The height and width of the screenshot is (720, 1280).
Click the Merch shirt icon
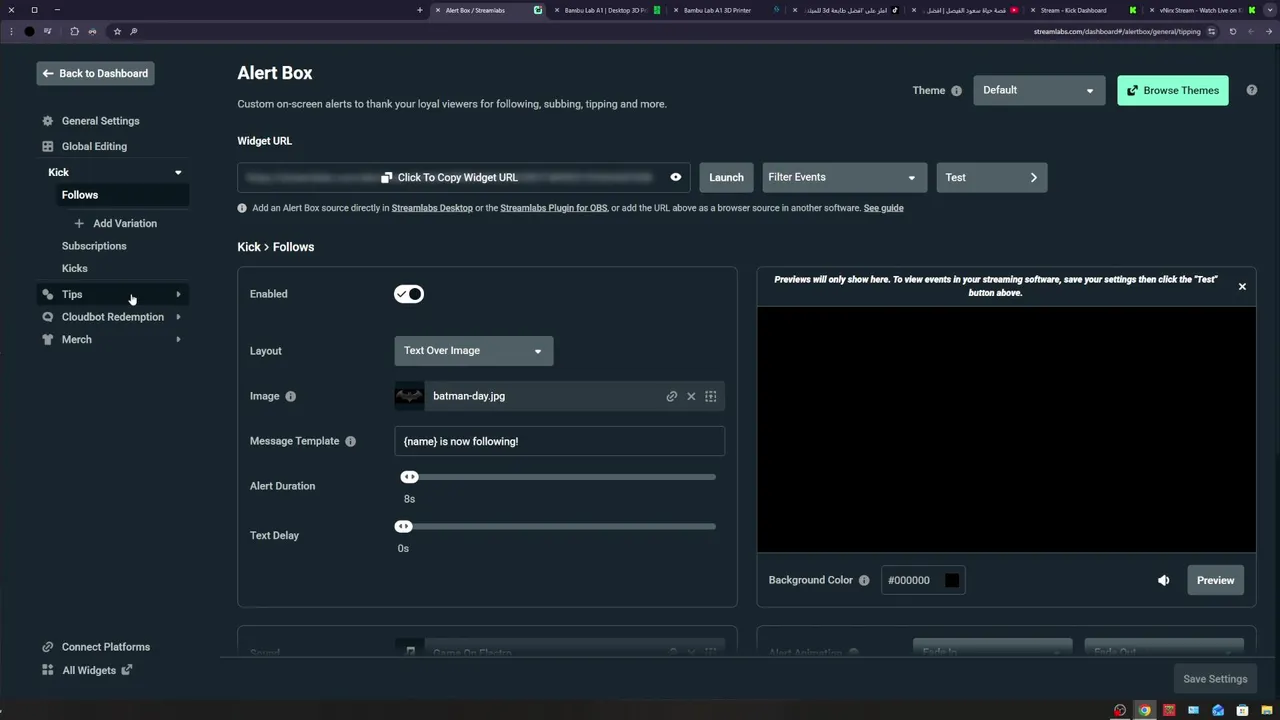click(x=47, y=339)
